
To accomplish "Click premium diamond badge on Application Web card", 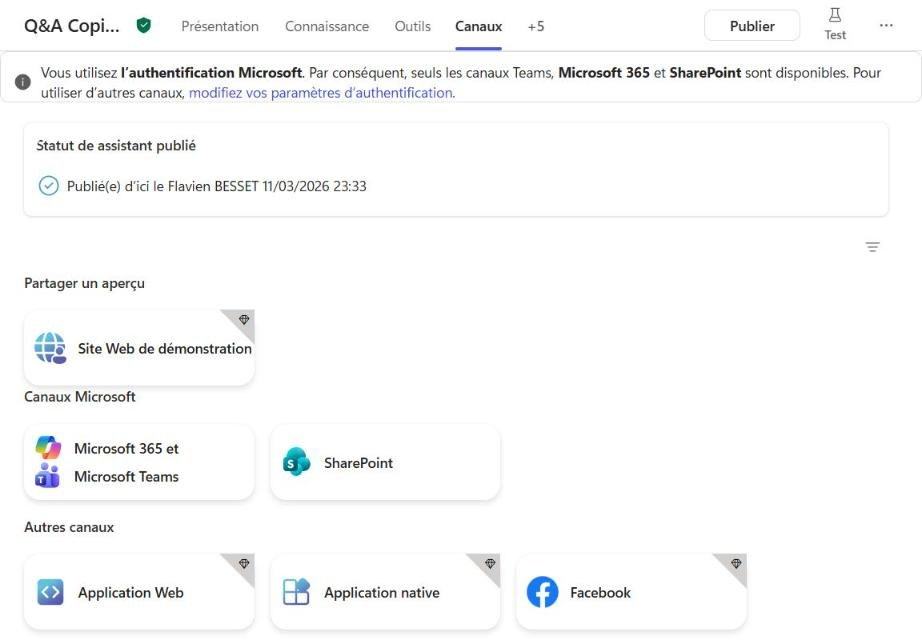I will coord(244,564).
